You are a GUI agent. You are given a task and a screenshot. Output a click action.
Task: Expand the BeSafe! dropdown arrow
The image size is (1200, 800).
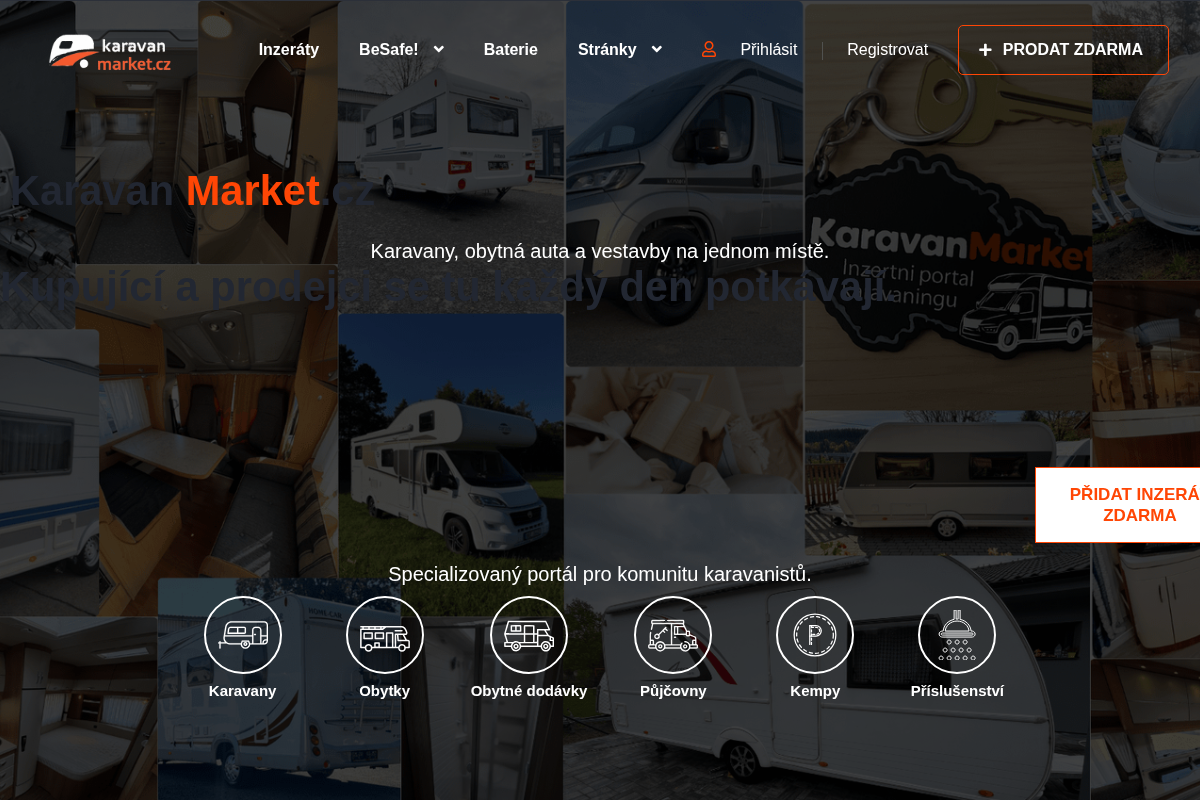pos(438,49)
